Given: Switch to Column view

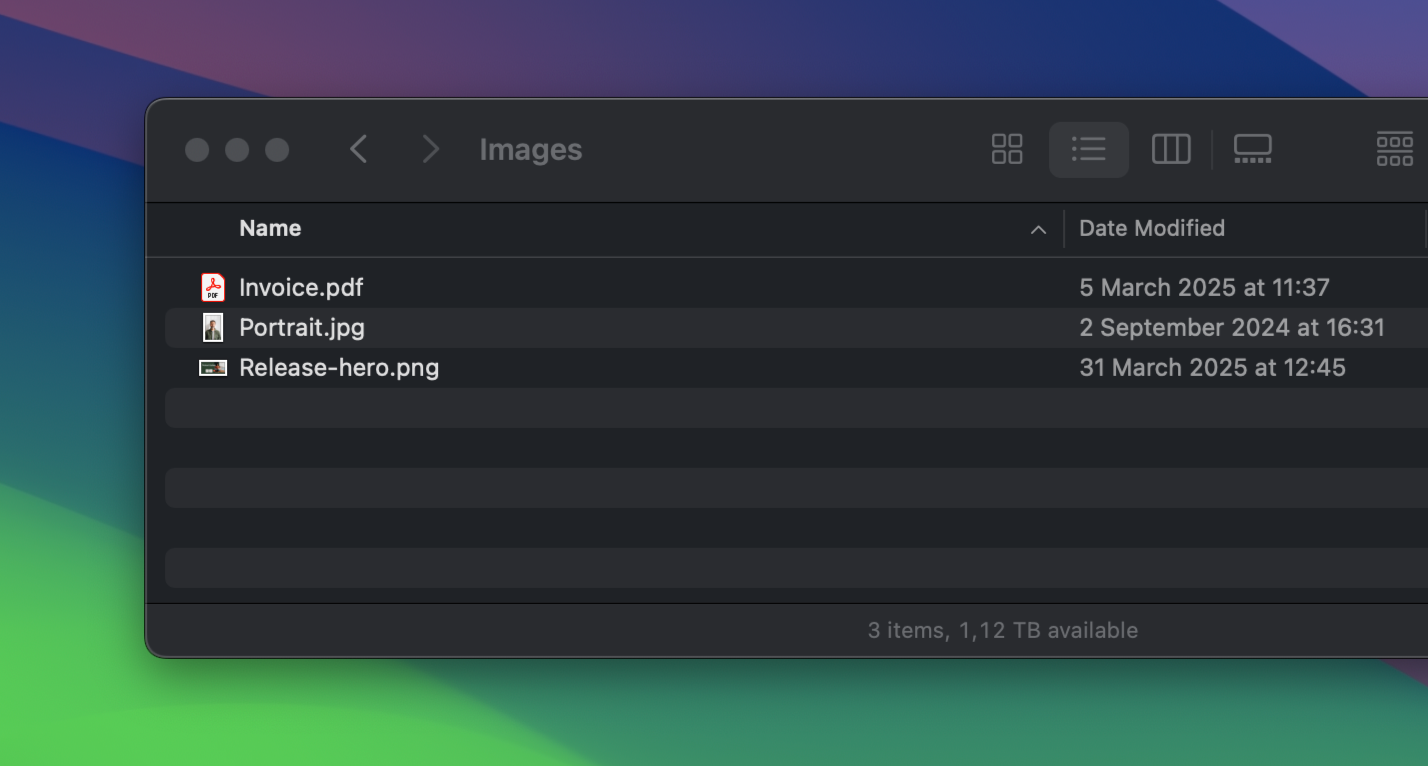Looking at the screenshot, I should coord(1171,149).
